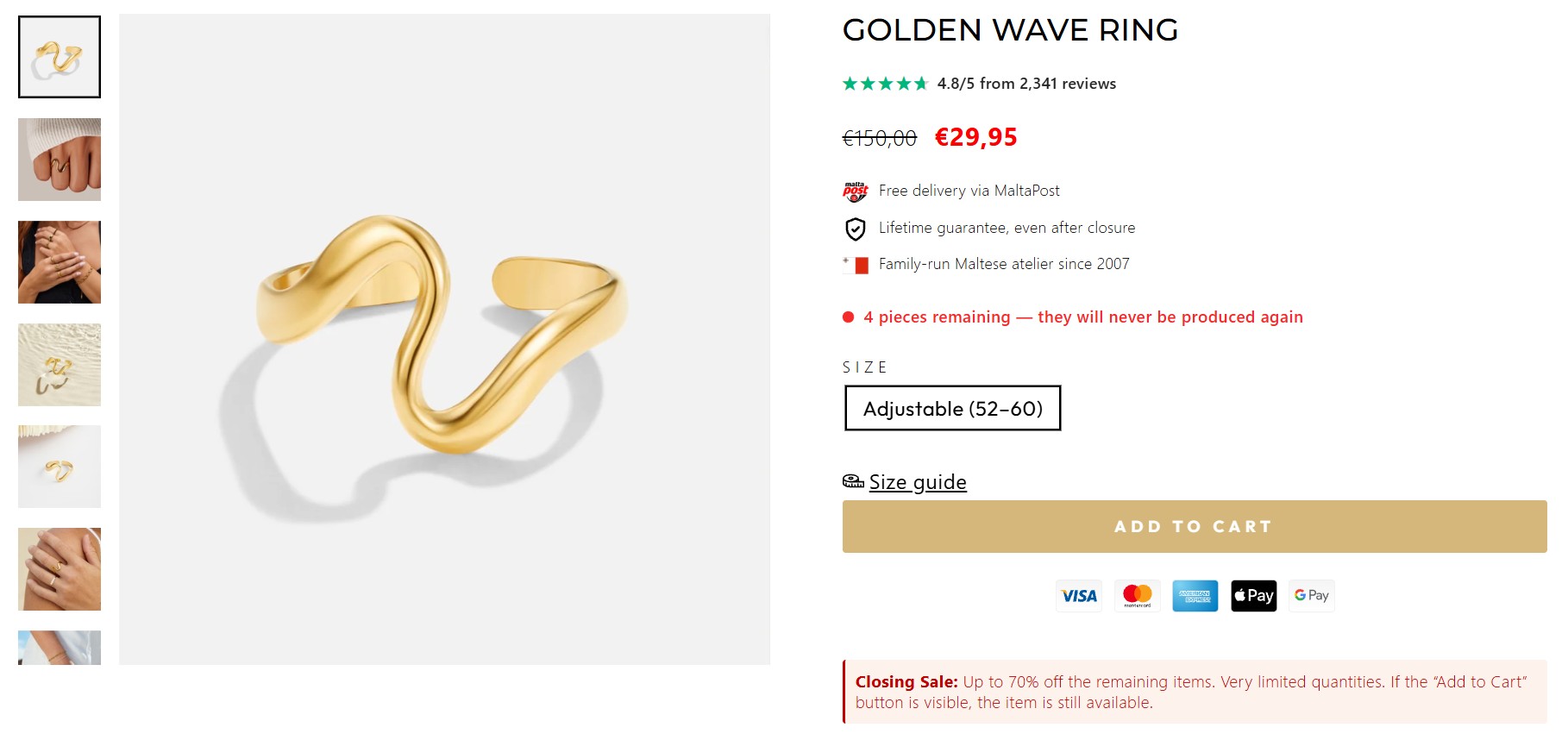Open the thumbnail of ring beside seashell
Screen dimensions: 1568x740
[60, 467]
